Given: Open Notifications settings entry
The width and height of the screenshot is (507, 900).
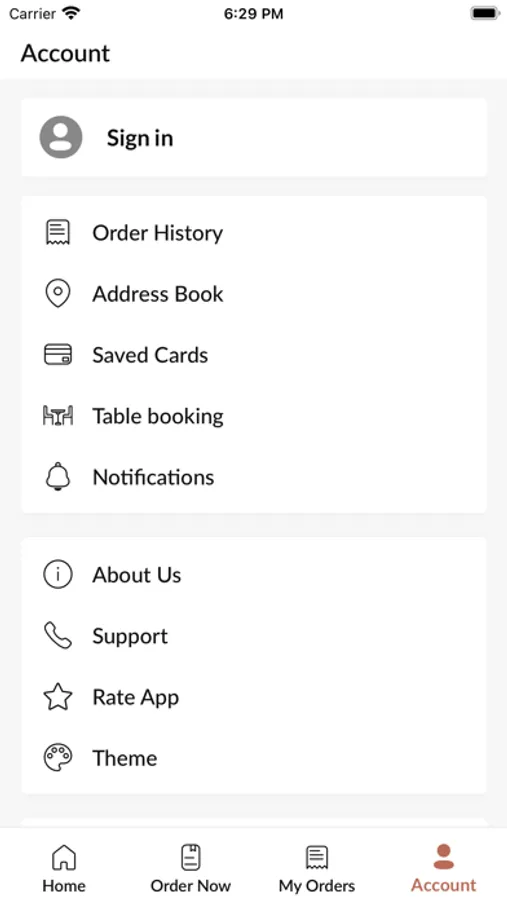Looking at the screenshot, I should [254, 477].
